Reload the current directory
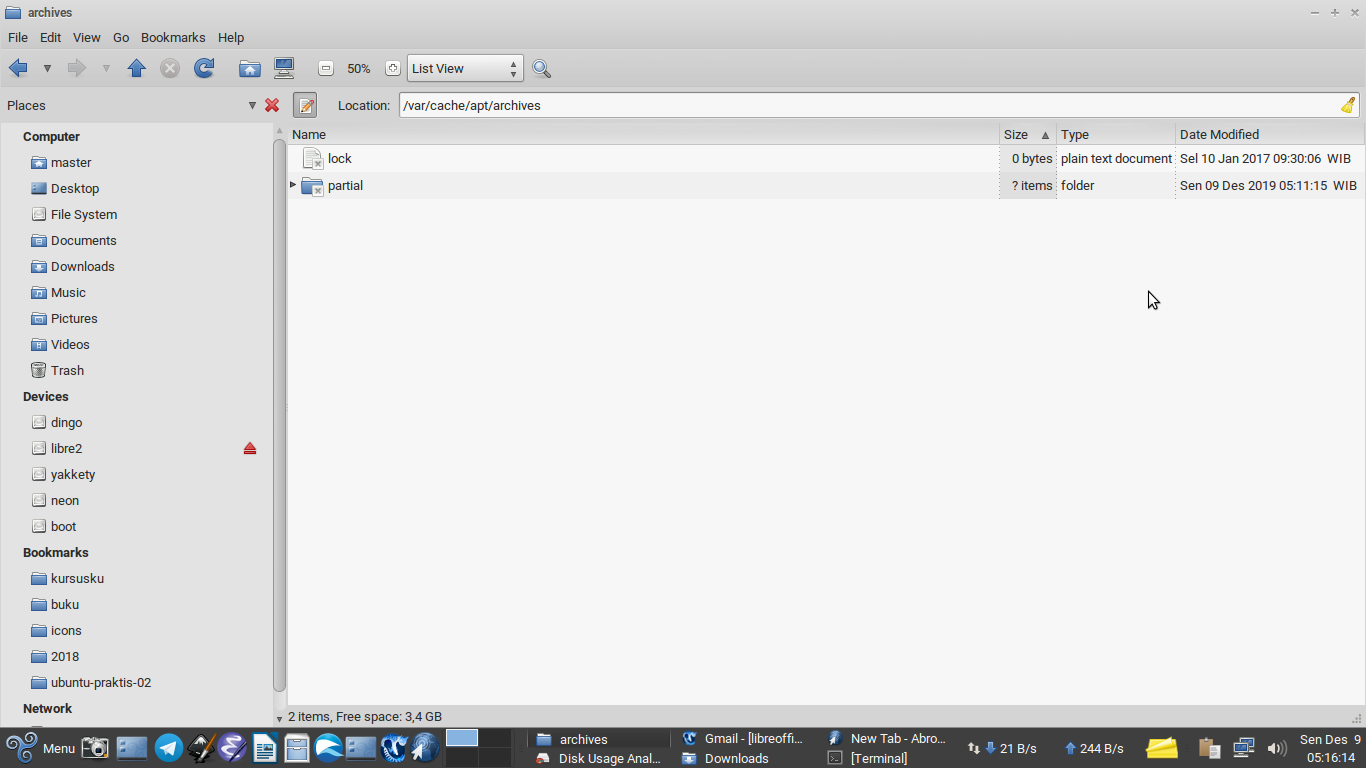1366x768 pixels. click(x=204, y=68)
